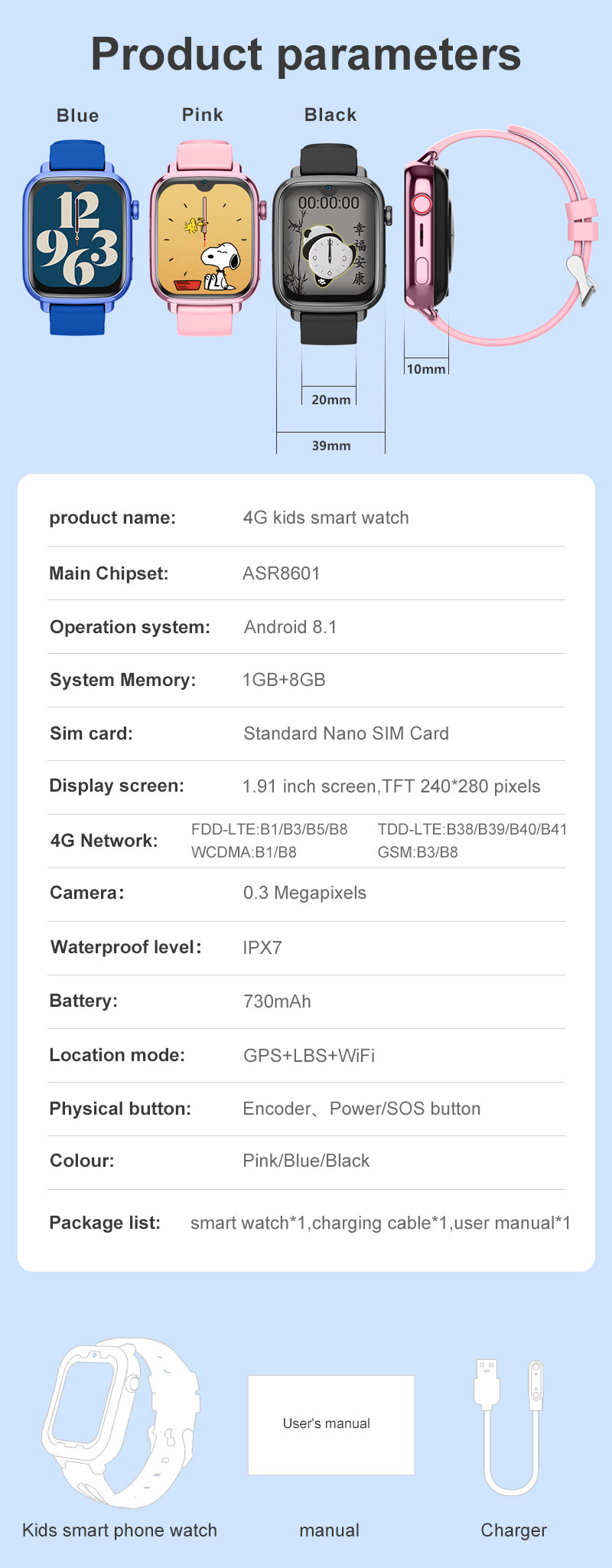
Task: Click the IPX7 waterproof level value
Action: (x=262, y=948)
